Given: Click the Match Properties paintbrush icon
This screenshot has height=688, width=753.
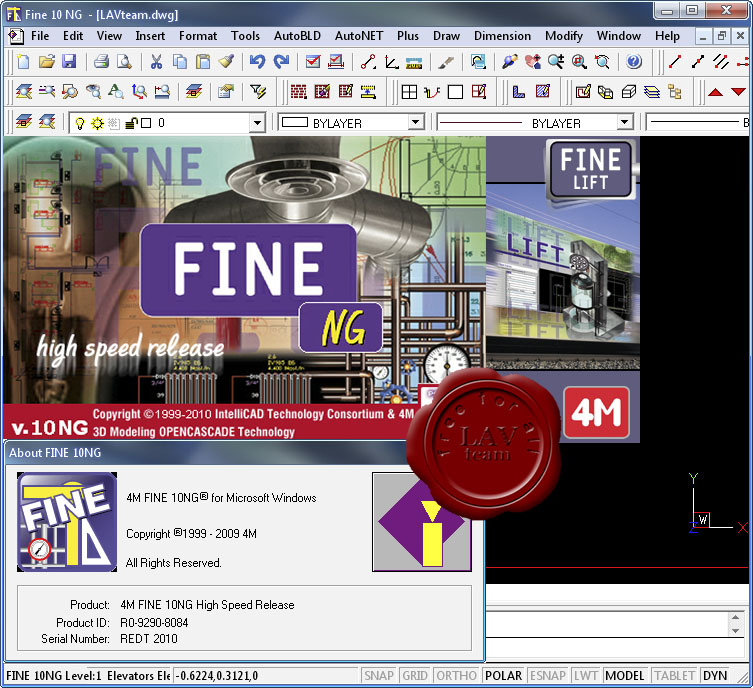Looking at the screenshot, I should click(x=226, y=61).
